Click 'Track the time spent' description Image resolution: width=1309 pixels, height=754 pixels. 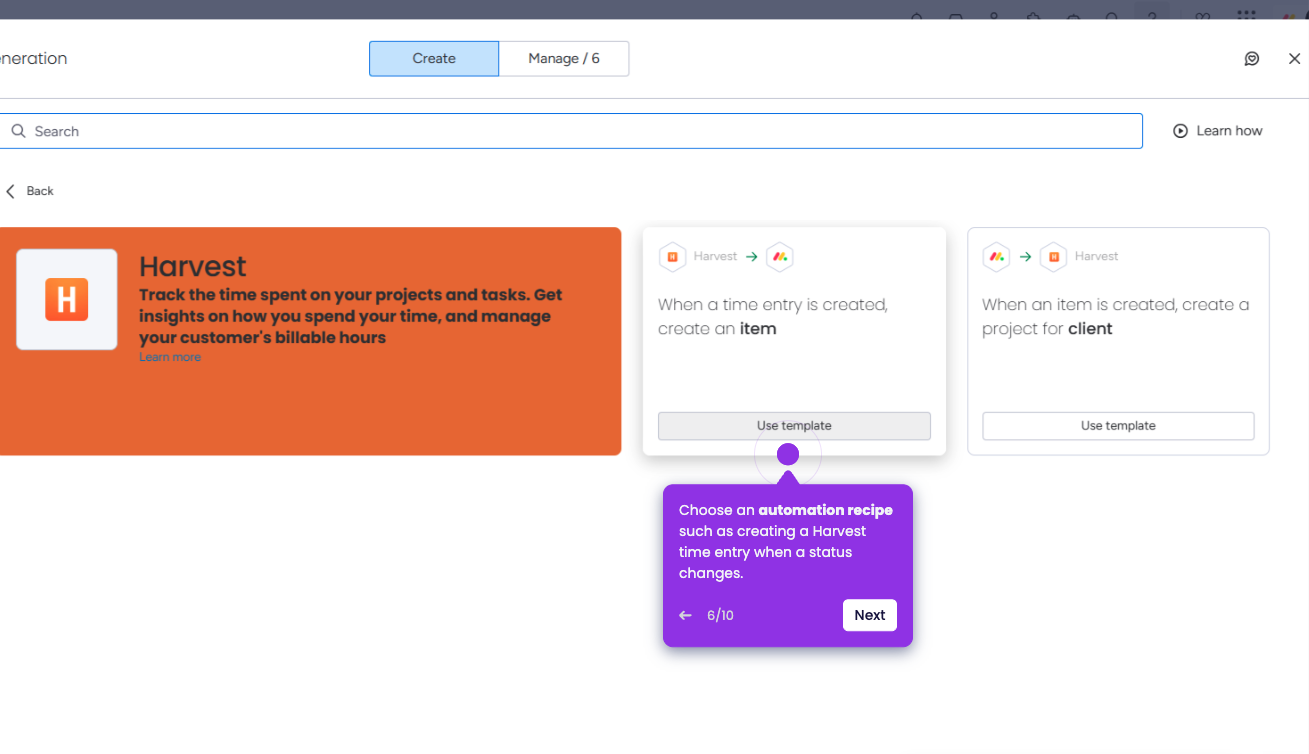coord(351,316)
